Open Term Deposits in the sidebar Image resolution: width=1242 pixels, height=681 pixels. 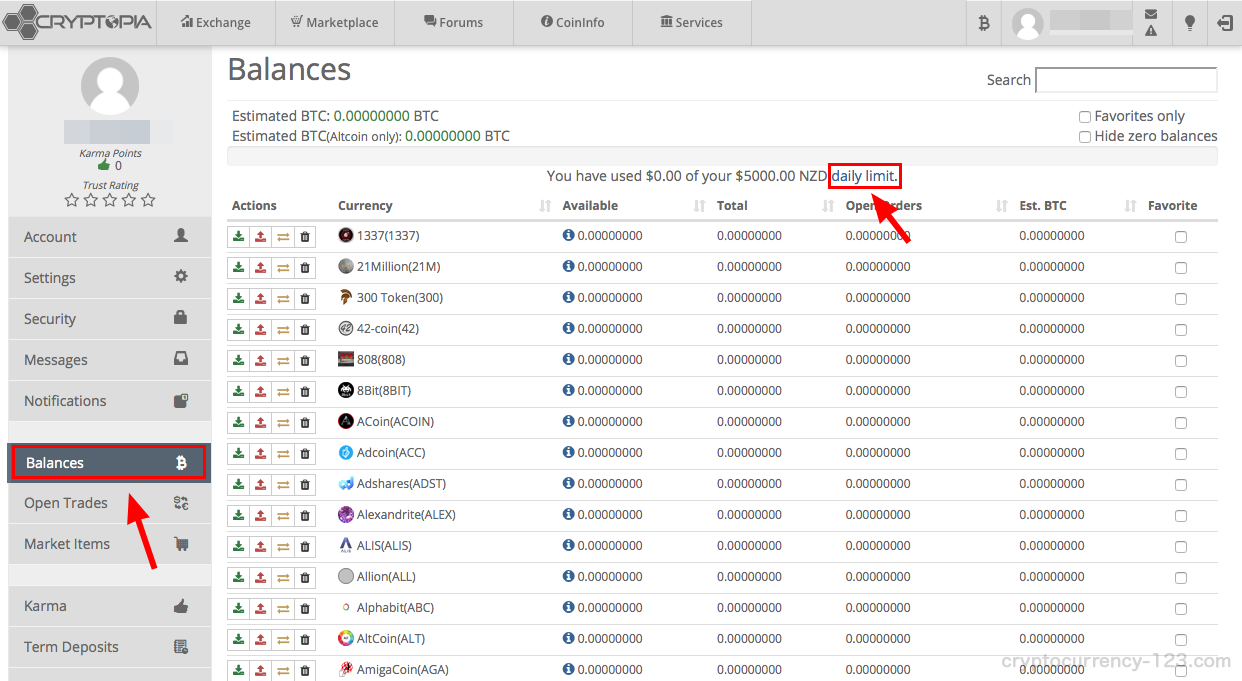pos(110,647)
